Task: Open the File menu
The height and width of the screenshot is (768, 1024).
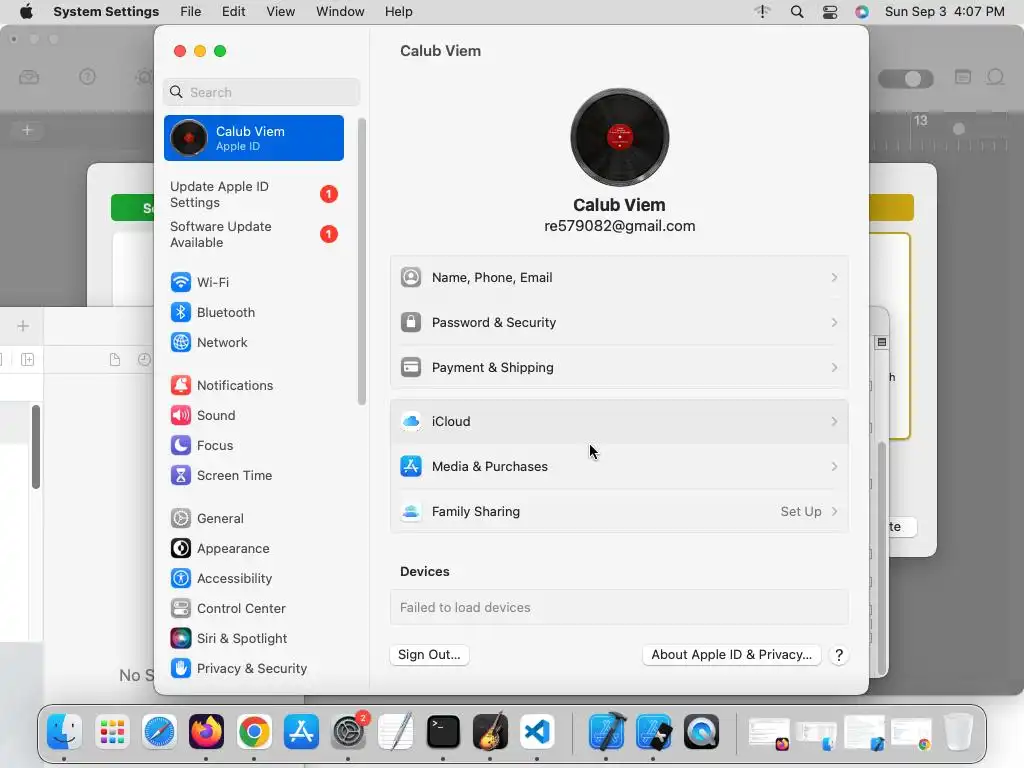Action: click(x=191, y=12)
